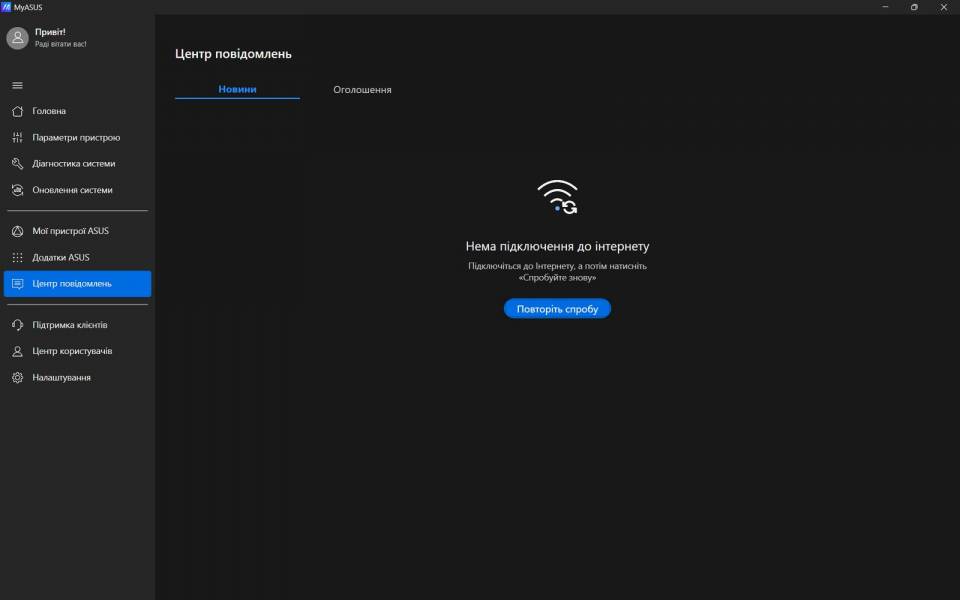
Task: Click the Центр повідомлень message icon
Action: pyautogui.click(x=17, y=283)
